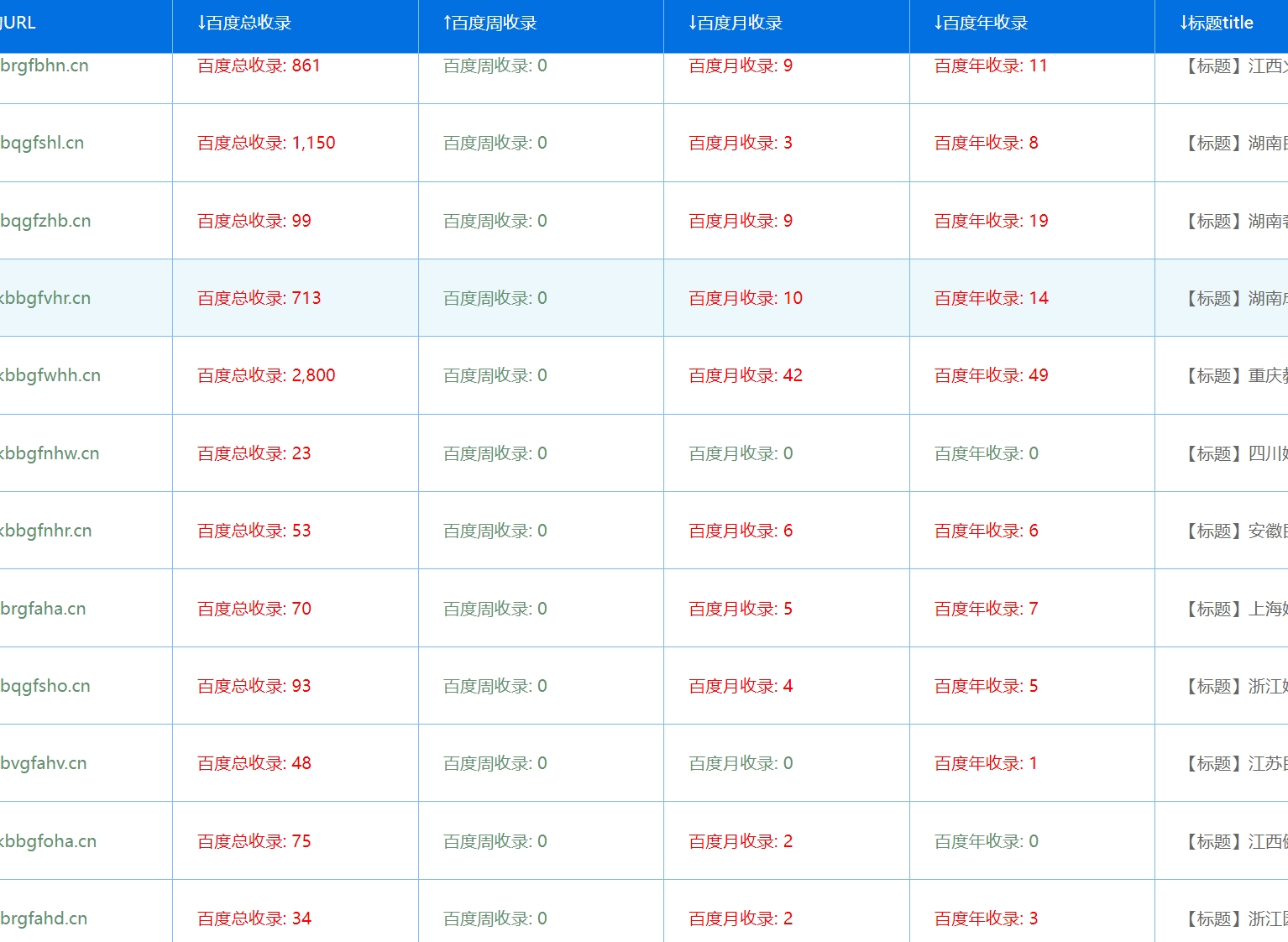Open the brgfbhn.cn URL link

coord(45,65)
